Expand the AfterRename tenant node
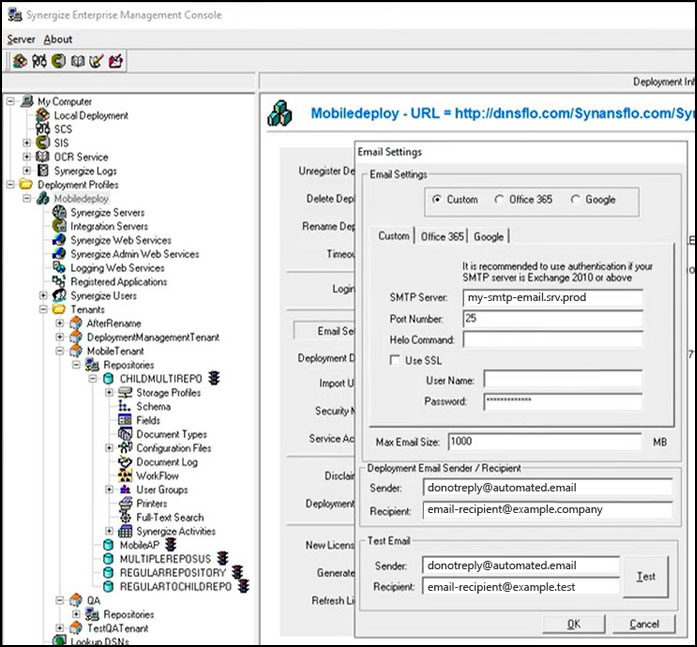697x647 pixels. (x=59, y=324)
